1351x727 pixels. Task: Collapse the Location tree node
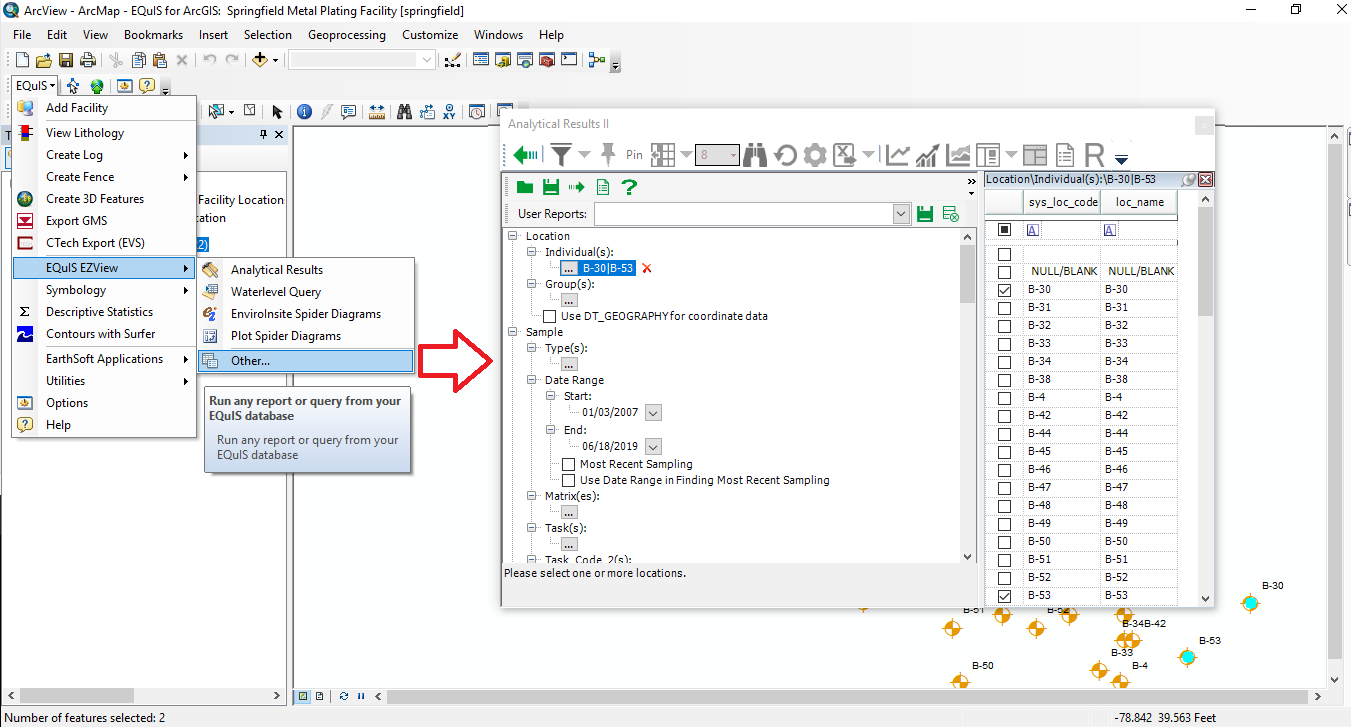pos(514,236)
